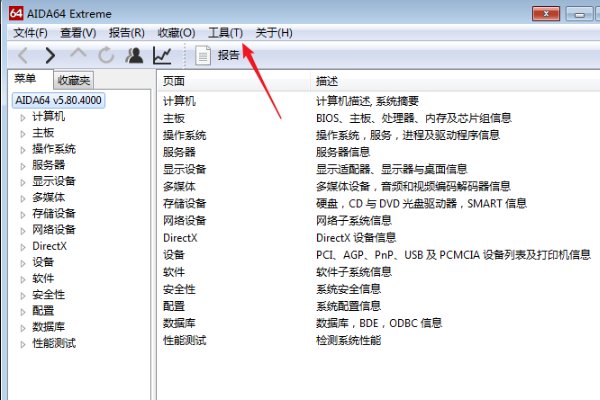Click the 网络子系统信息 description text
The image size is (600, 400).
point(354,220)
